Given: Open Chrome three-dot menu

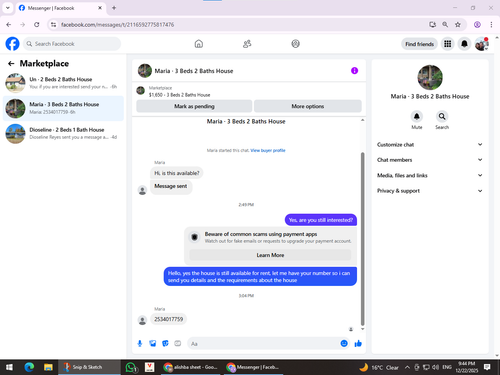Looking at the screenshot, I should click(491, 24).
